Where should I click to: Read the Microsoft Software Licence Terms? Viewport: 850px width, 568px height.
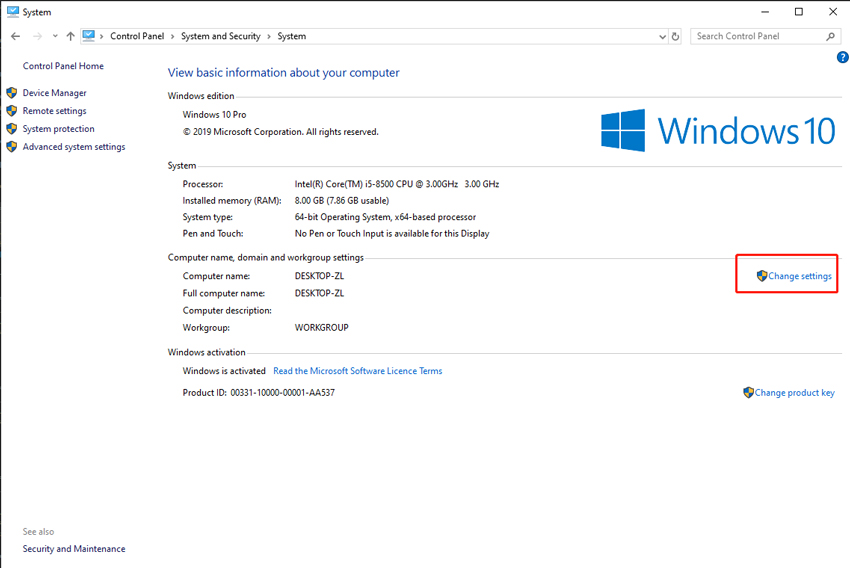point(358,371)
